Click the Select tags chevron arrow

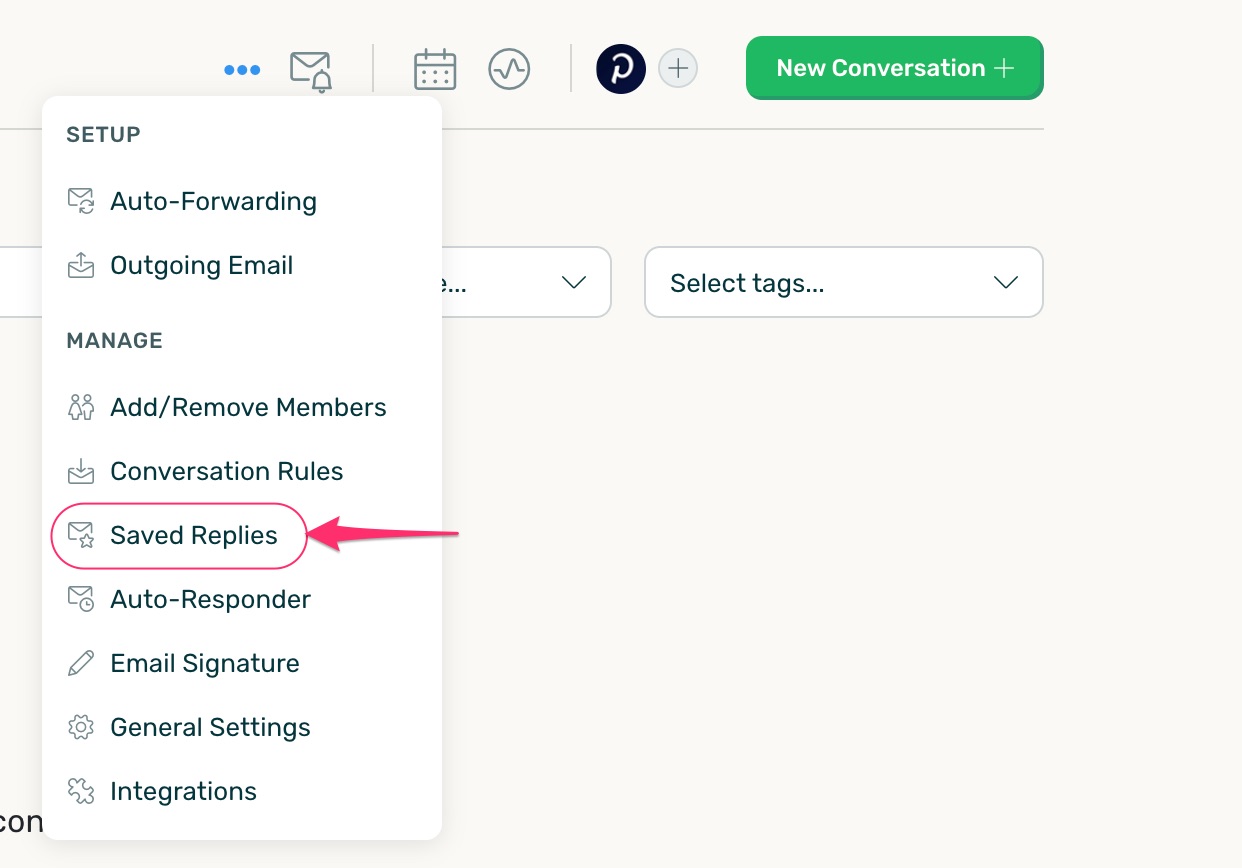coord(1005,283)
